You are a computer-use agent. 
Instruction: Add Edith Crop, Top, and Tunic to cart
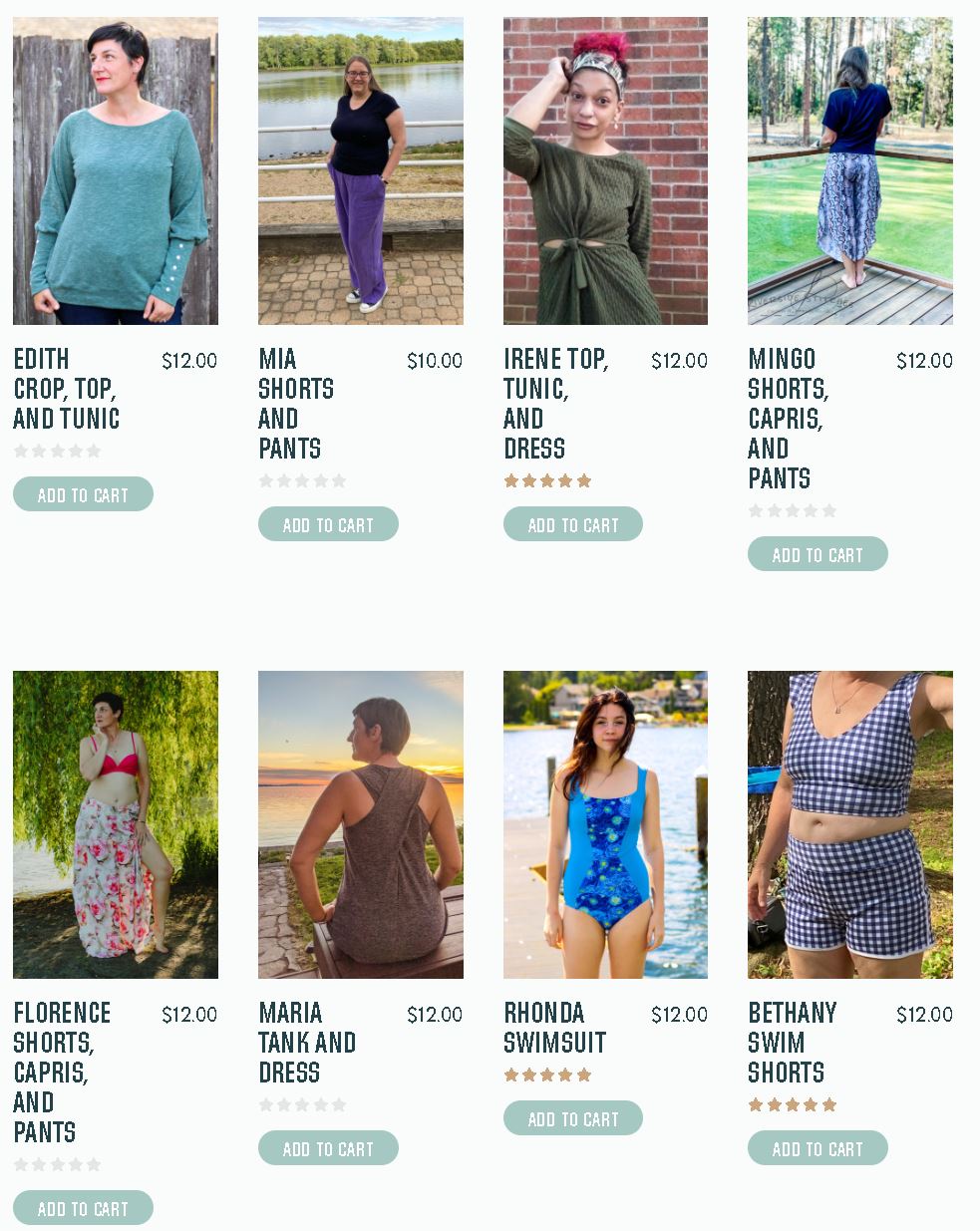(x=83, y=494)
